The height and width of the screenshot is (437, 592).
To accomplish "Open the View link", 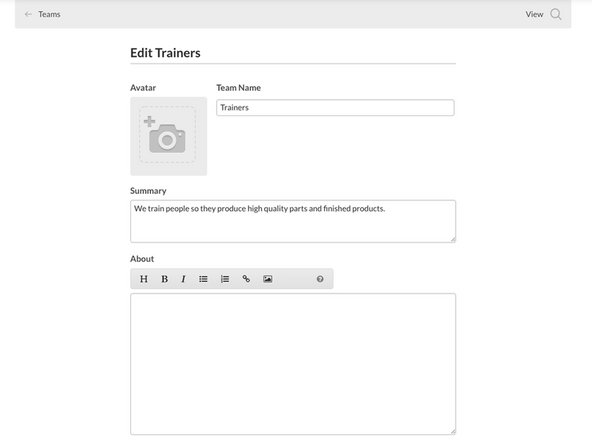I will coord(534,14).
